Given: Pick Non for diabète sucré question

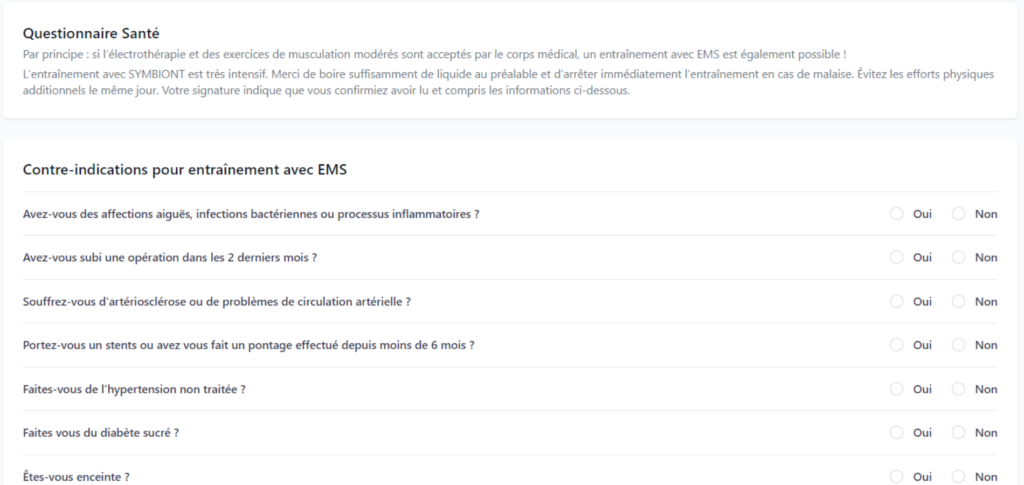Looking at the screenshot, I should pos(958,433).
